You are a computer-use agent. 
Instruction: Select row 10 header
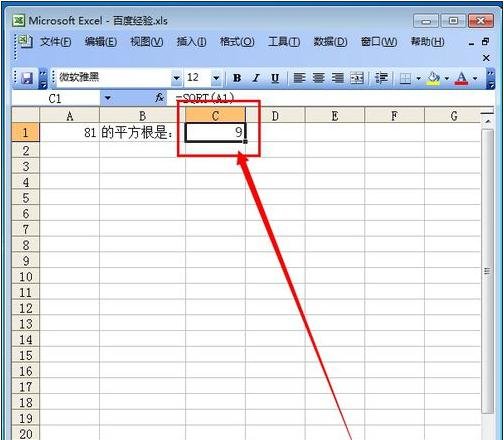coord(26,277)
